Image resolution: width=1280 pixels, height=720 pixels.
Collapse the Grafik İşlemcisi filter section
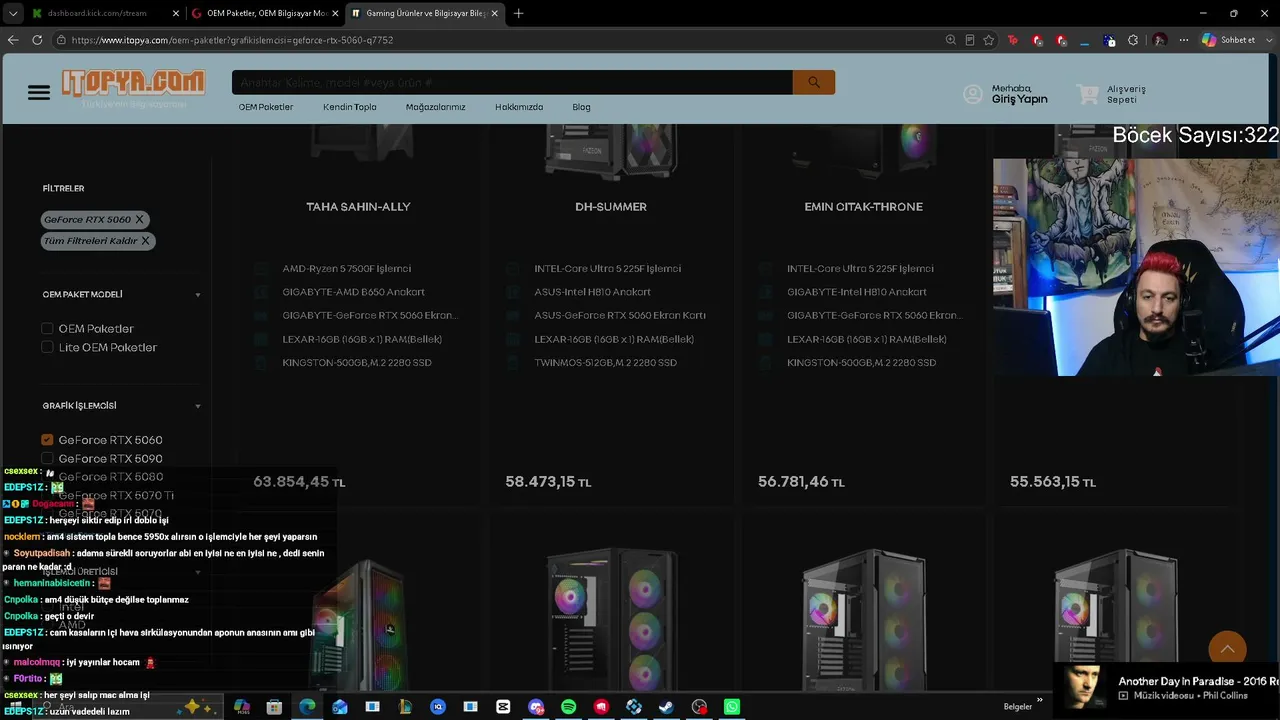197,406
